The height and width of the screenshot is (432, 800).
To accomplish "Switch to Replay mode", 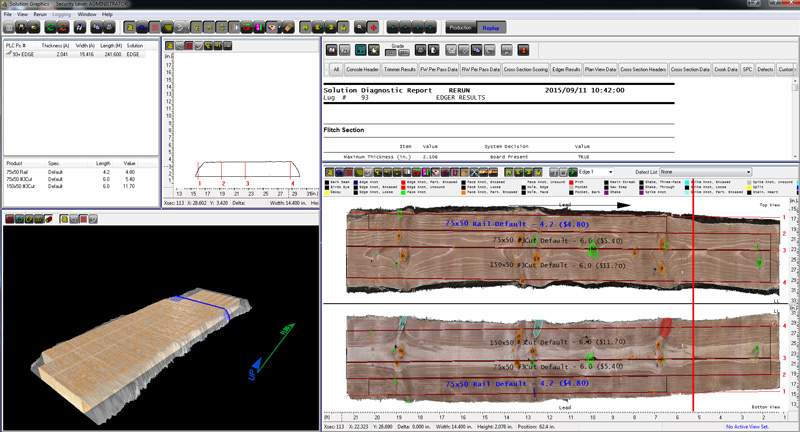I will pos(491,28).
